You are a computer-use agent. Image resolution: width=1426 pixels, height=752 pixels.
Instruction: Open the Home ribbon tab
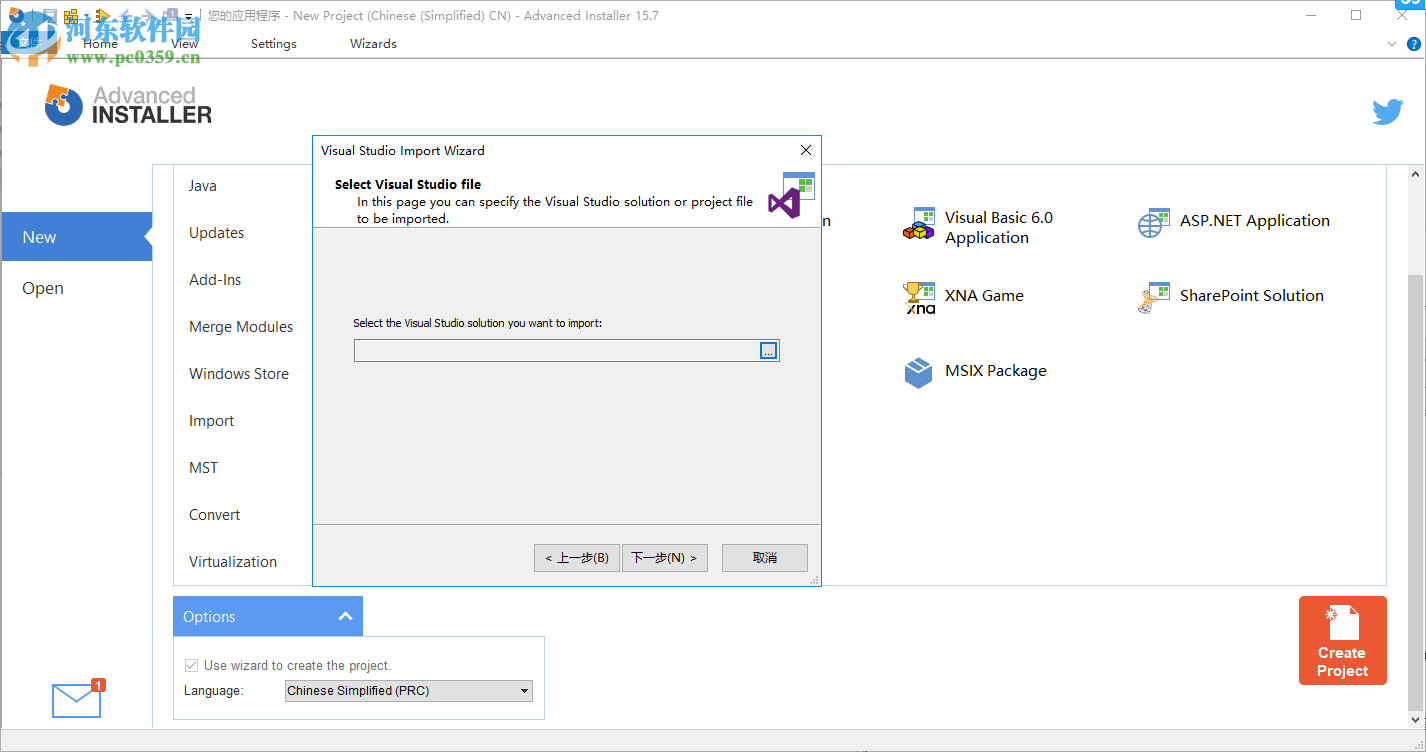point(100,44)
